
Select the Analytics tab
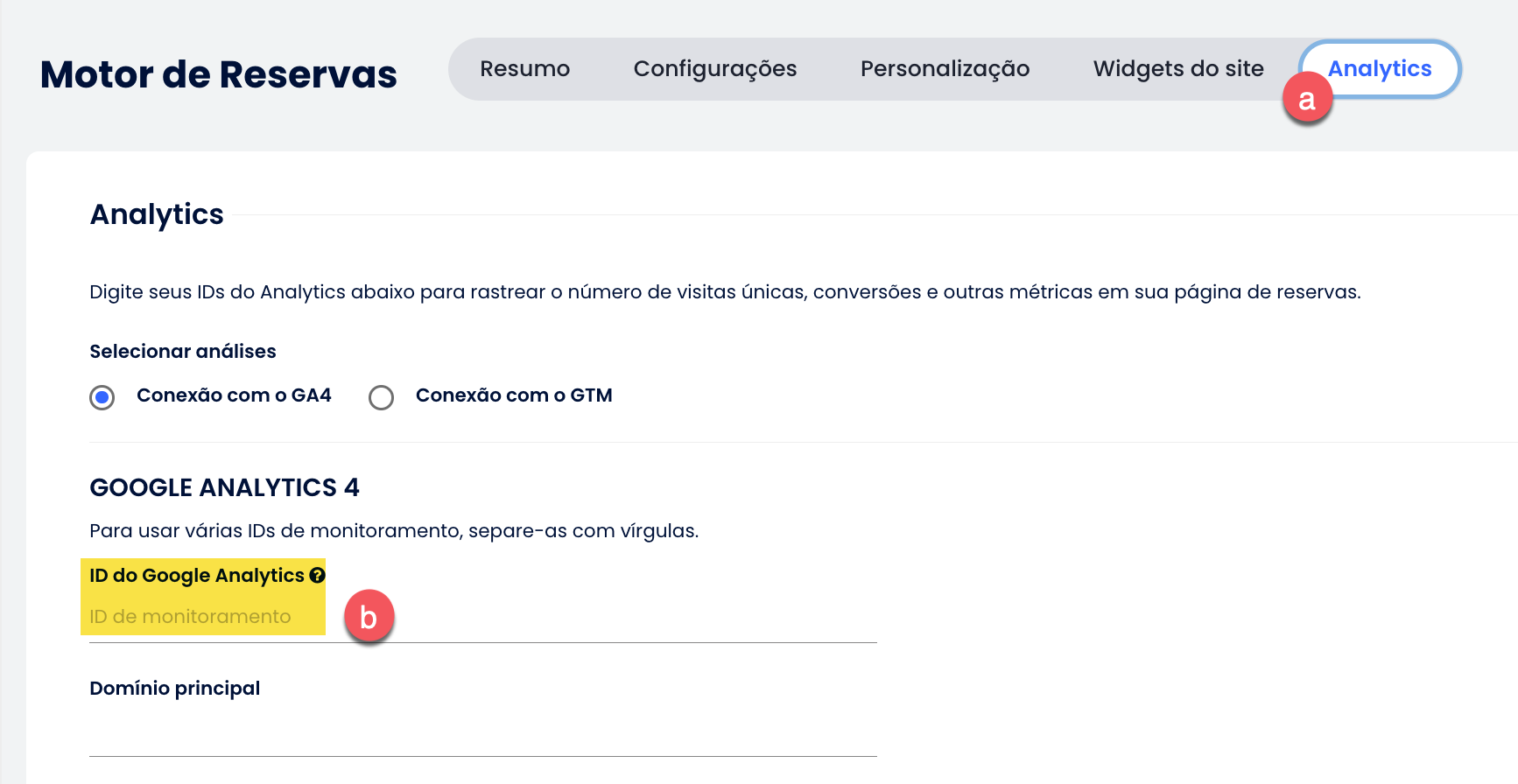pos(1380,68)
